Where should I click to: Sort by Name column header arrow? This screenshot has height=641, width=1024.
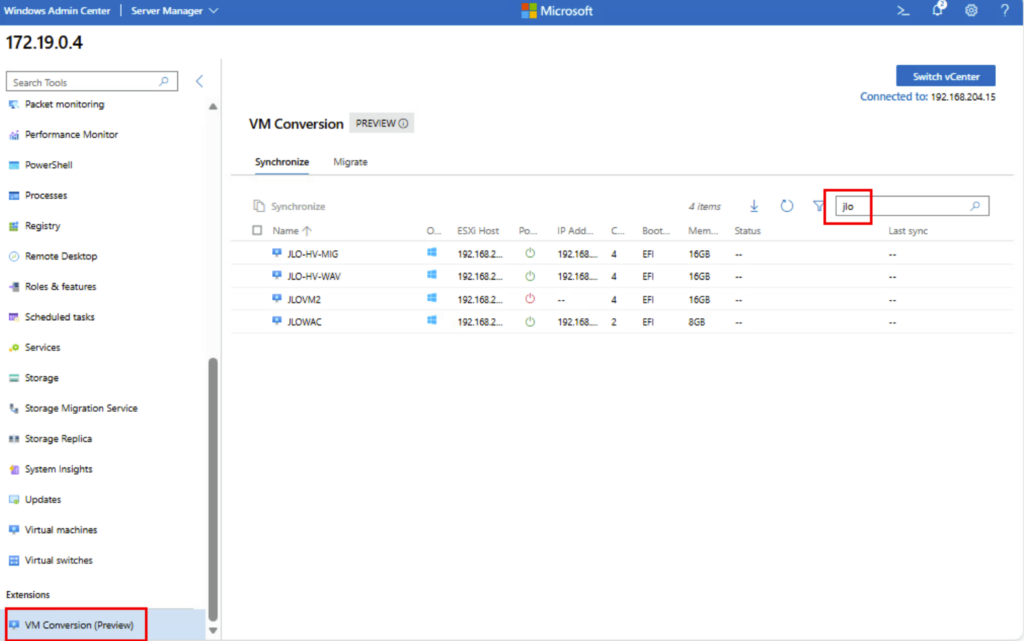click(x=306, y=231)
